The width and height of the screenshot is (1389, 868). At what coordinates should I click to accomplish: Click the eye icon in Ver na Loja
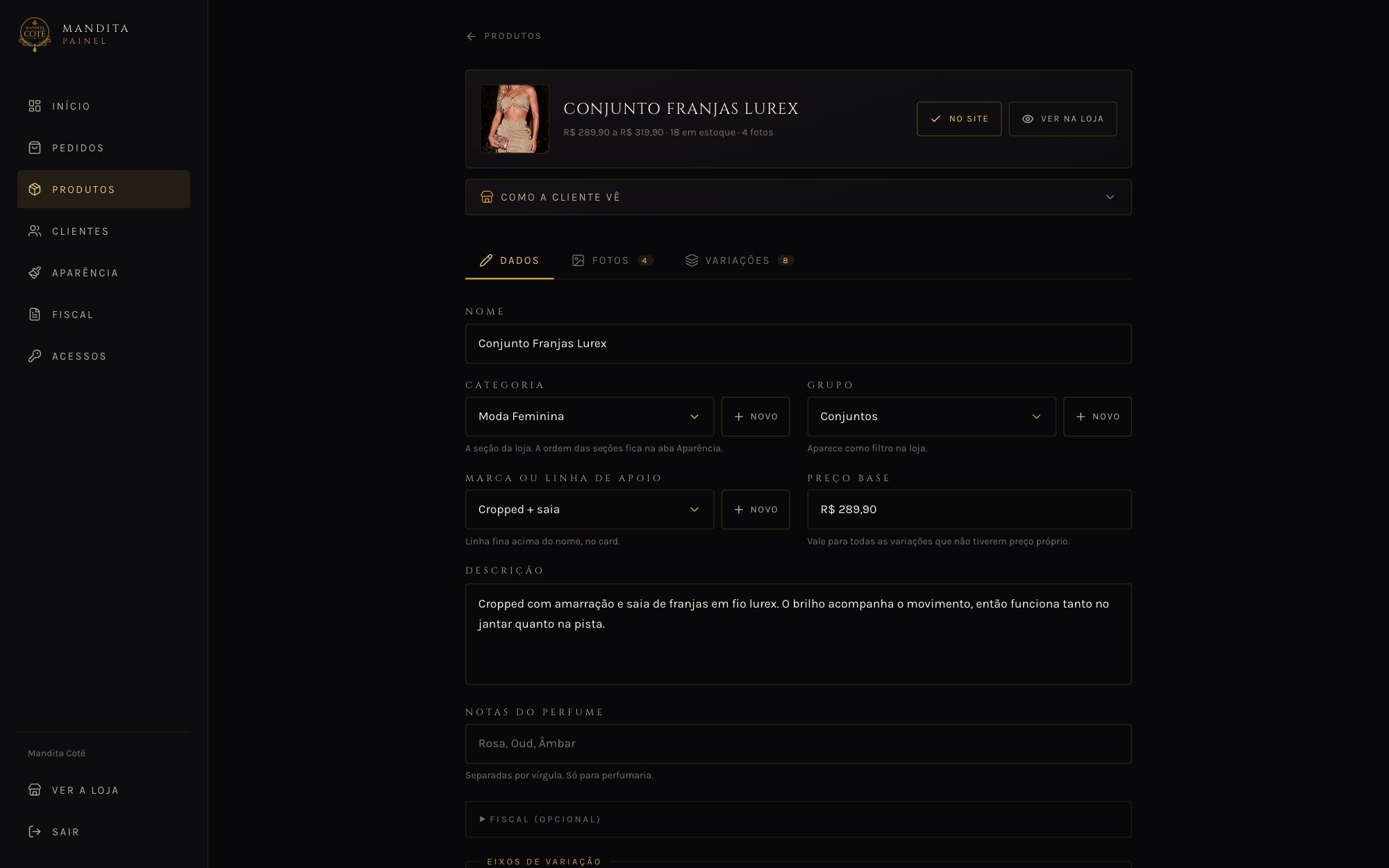tap(1028, 119)
